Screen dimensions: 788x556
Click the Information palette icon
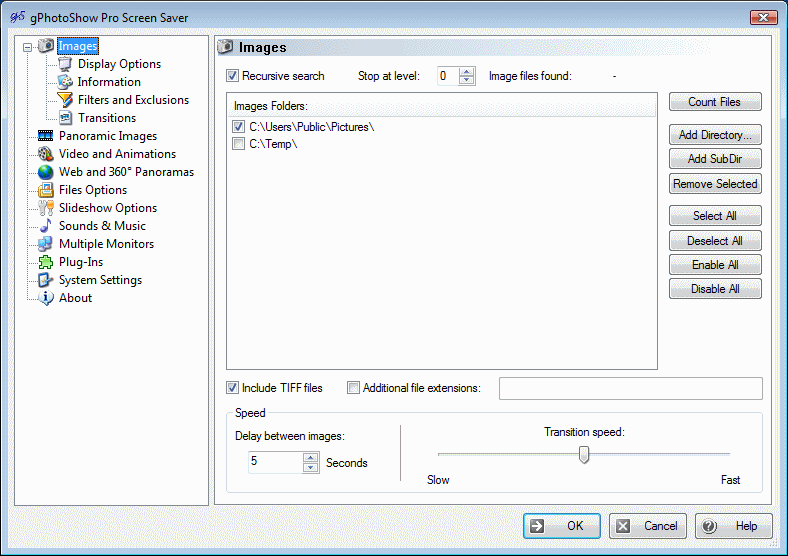(65, 82)
